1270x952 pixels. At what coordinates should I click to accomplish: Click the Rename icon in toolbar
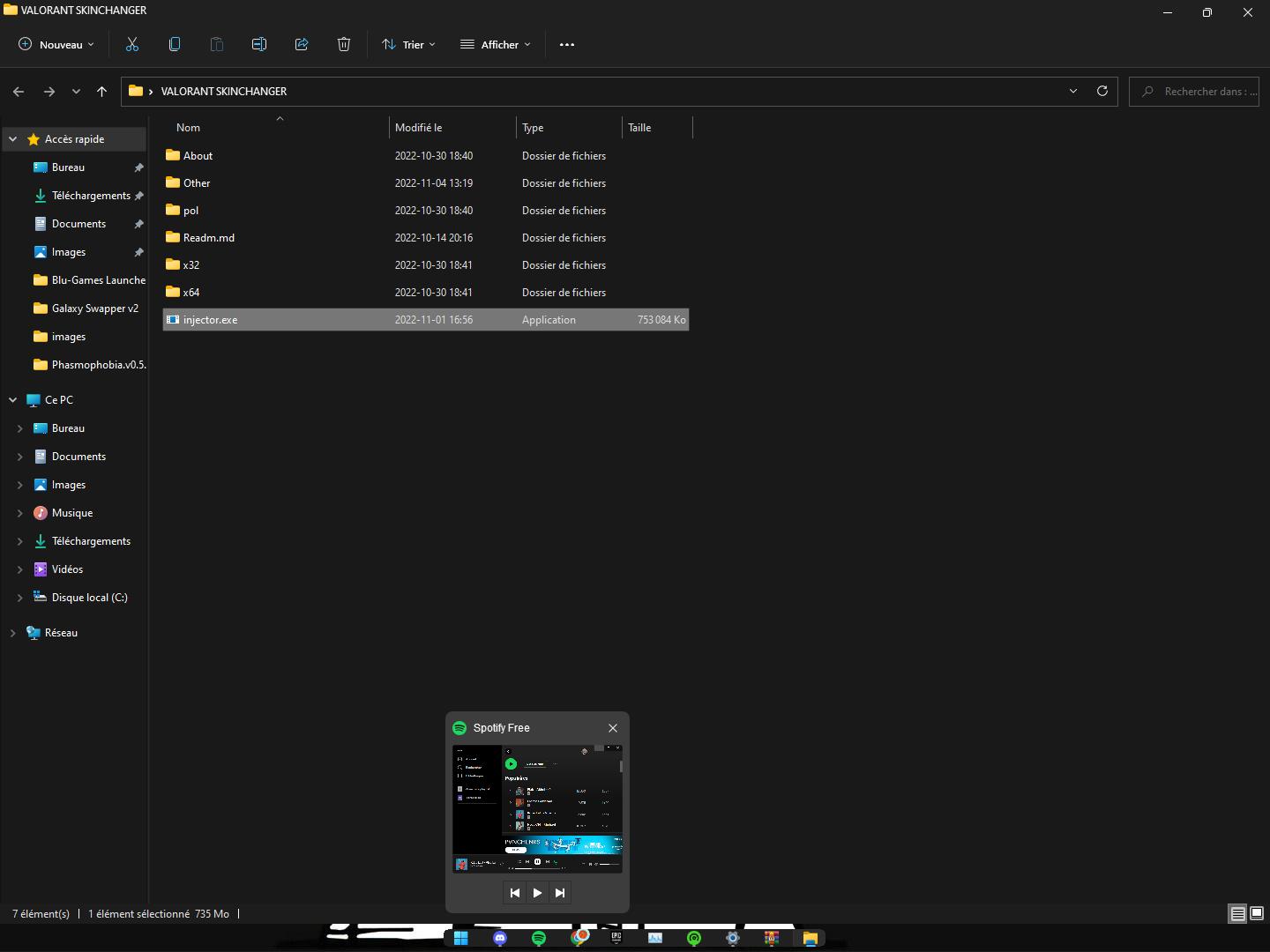[x=259, y=44]
